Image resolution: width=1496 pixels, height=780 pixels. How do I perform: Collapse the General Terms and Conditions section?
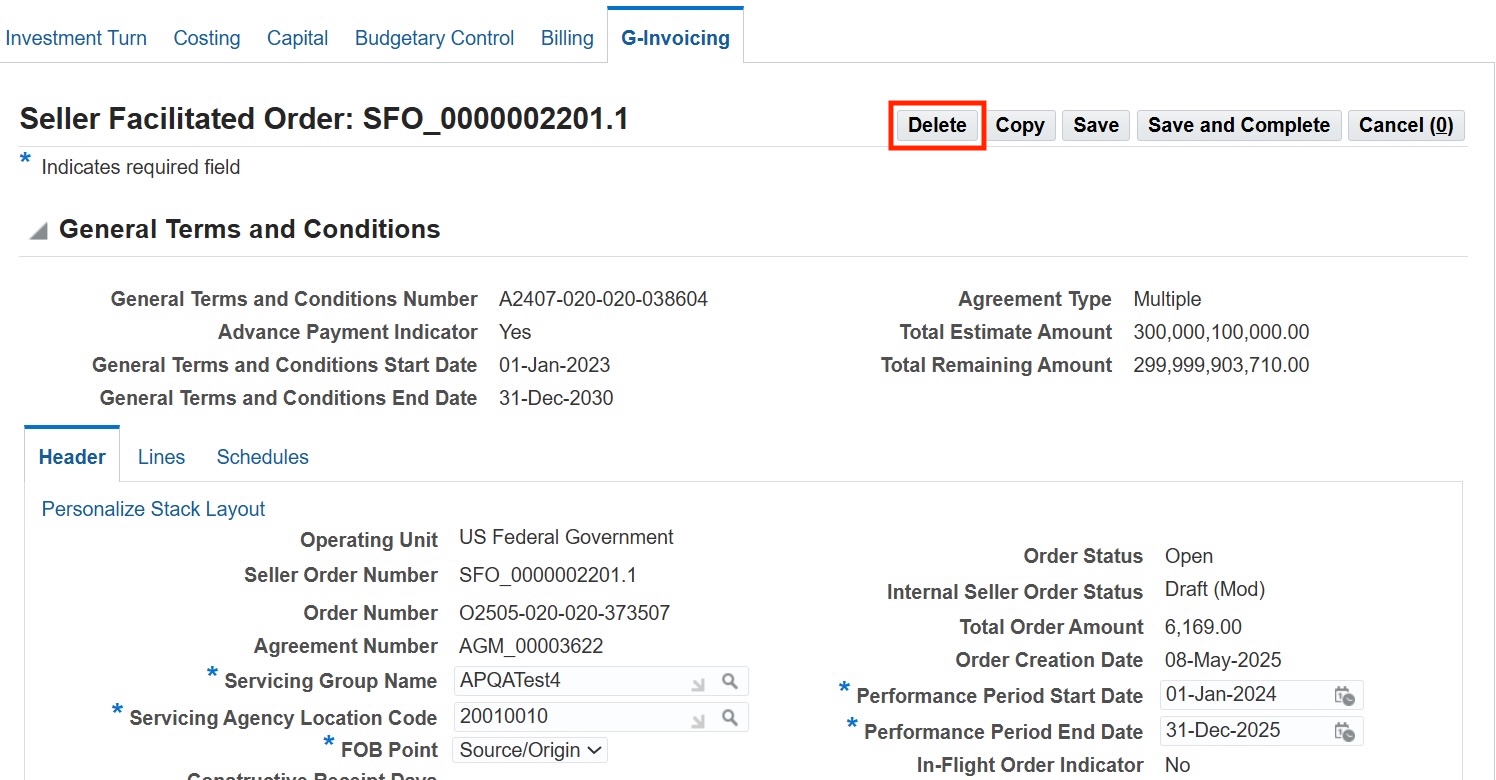coord(38,231)
